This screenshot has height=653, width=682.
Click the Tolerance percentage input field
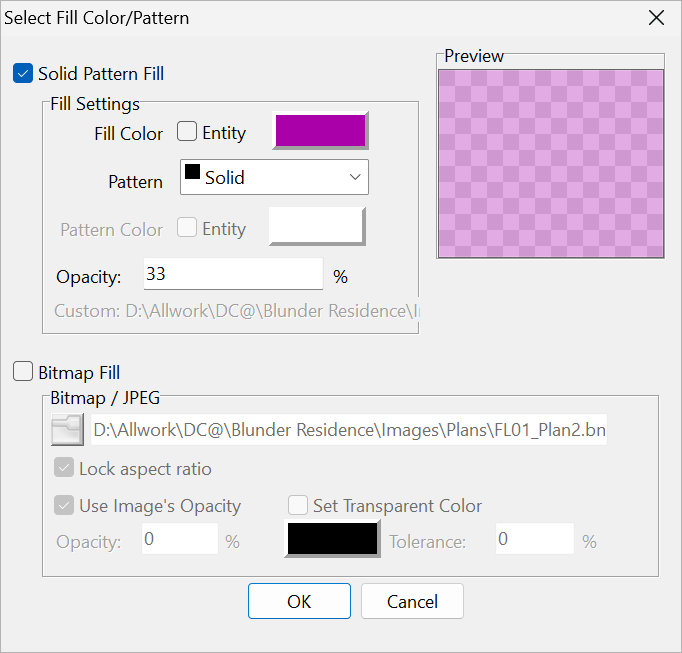tap(535, 539)
